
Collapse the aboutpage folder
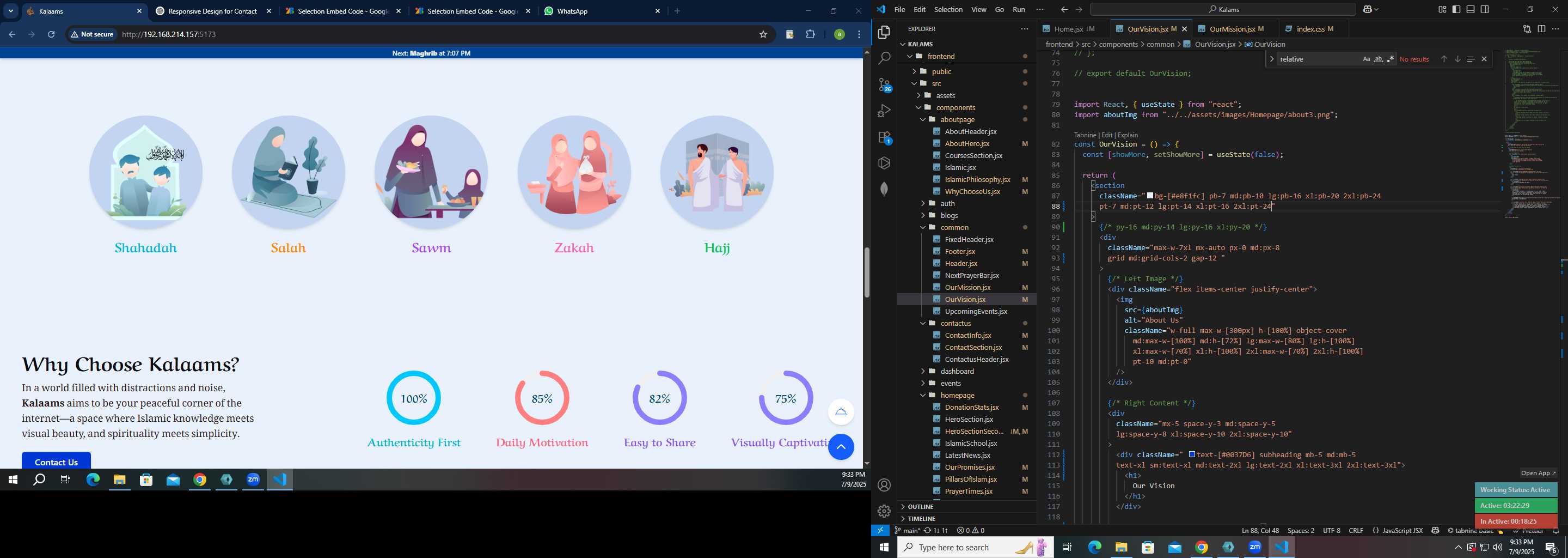point(923,119)
